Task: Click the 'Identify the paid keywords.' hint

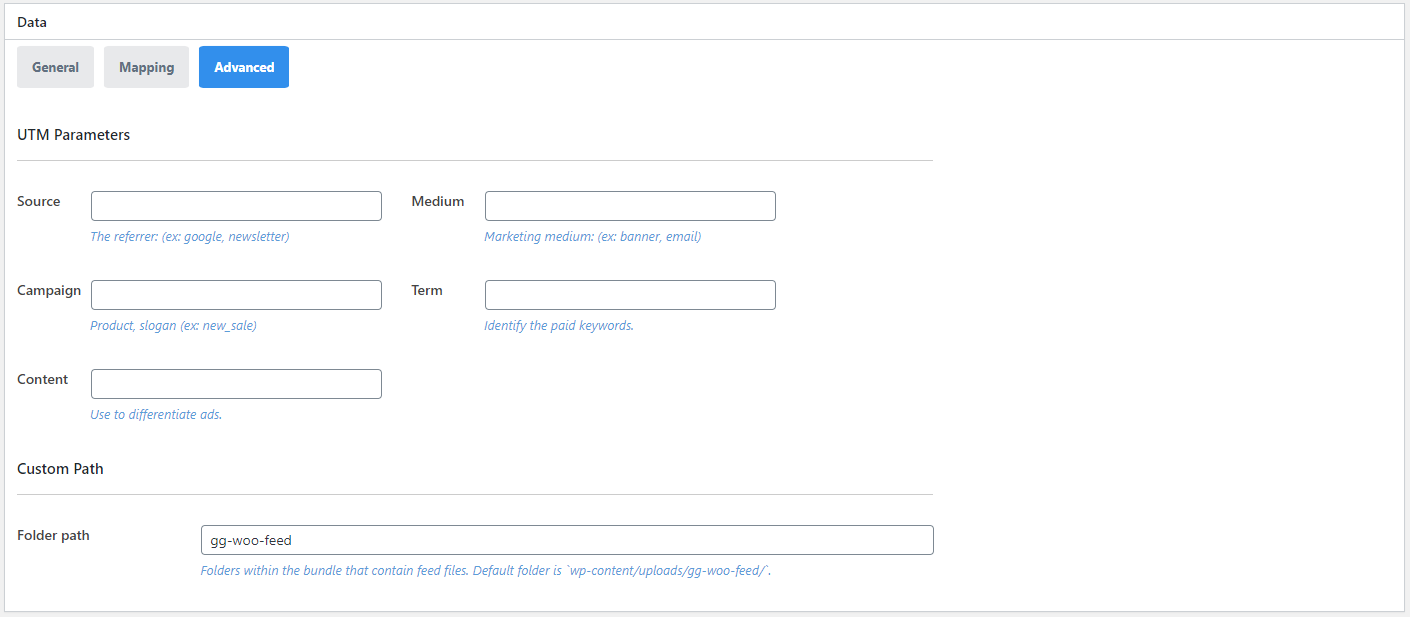Action: point(559,326)
